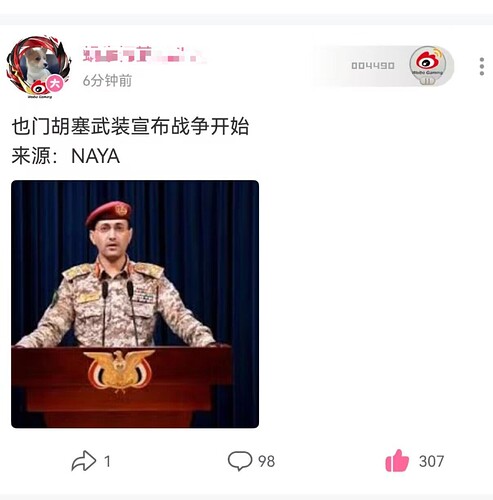Viewport: 493px width, 500px height.
Task: Click the post text '也门胡塞武装宣布战争开始'
Action: (x=130, y=126)
